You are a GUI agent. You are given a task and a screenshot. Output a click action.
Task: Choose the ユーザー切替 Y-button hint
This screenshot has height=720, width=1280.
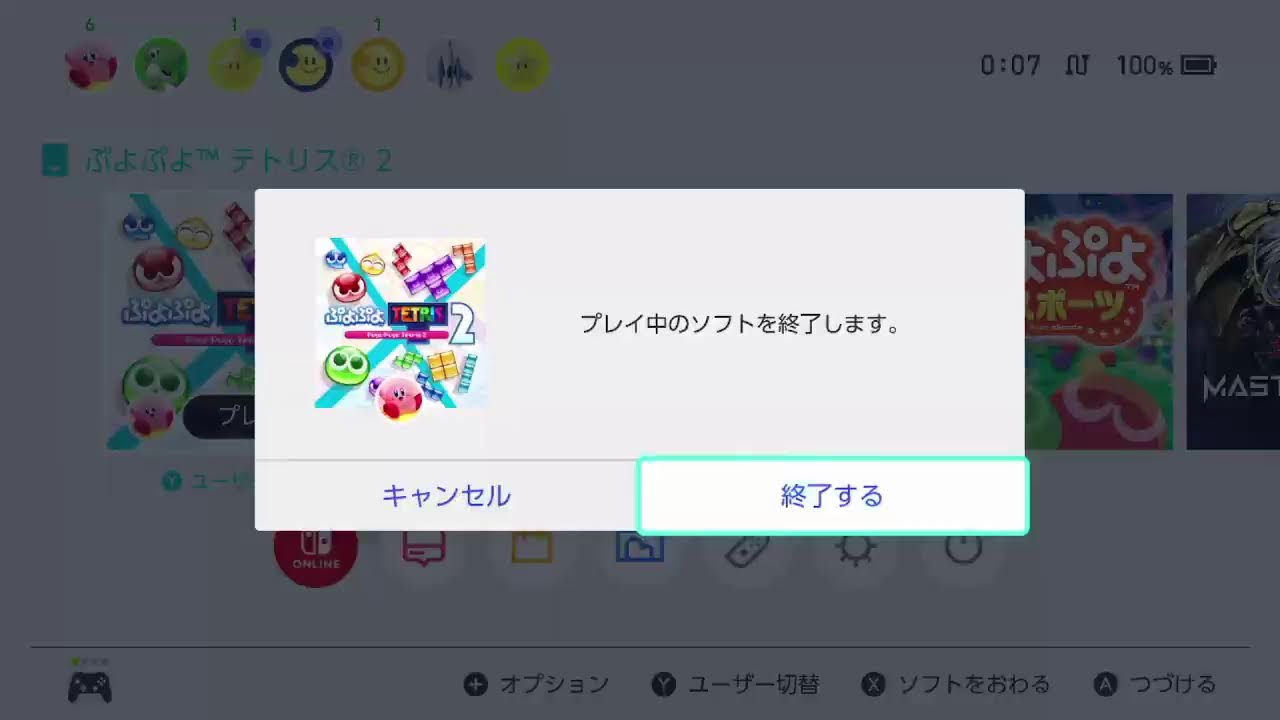pos(735,685)
